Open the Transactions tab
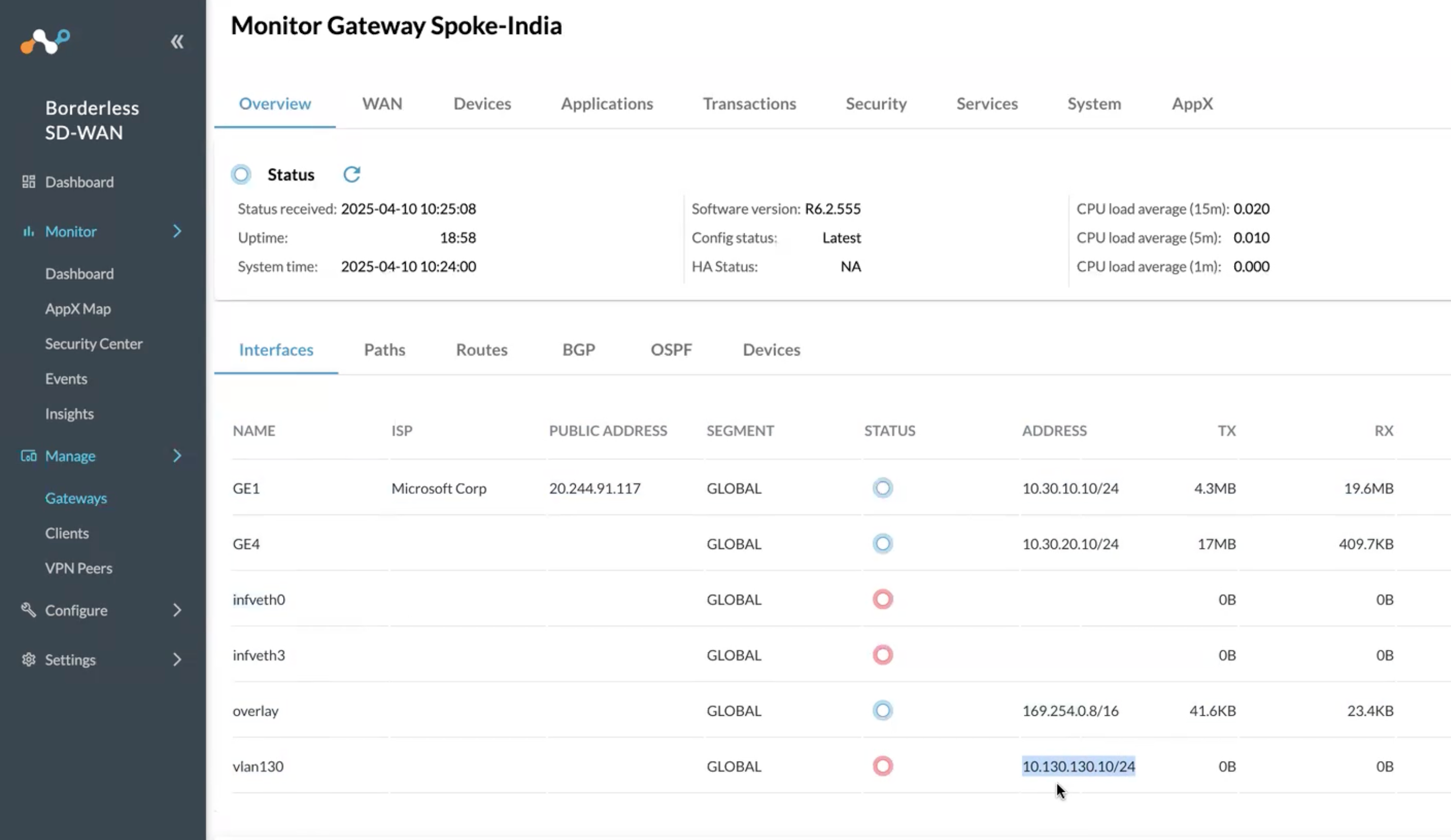The image size is (1451, 840). pyautogui.click(x=749, y=103)
